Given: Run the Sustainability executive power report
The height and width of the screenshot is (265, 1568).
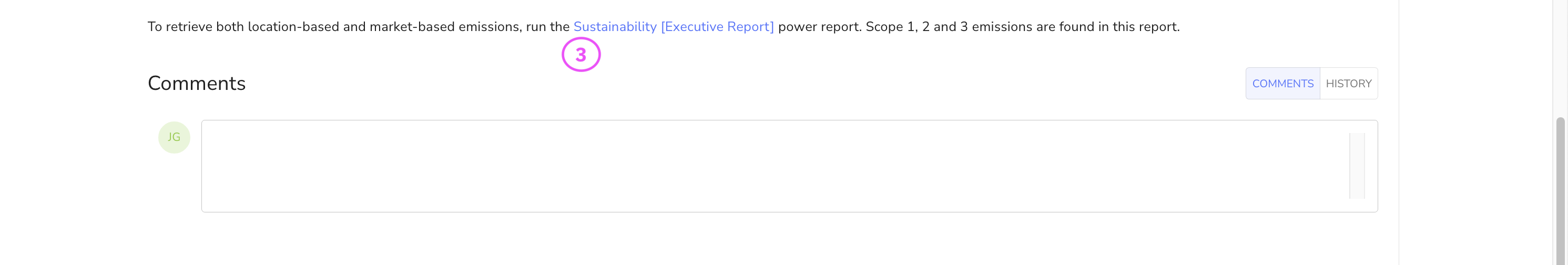Looking at the screenshot, I should point(673,27).
